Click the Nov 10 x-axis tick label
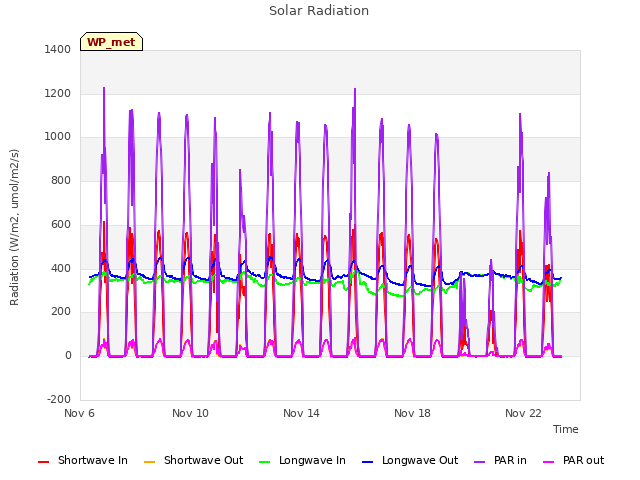This screenshot has height=480, width=640. pos(190,413)
